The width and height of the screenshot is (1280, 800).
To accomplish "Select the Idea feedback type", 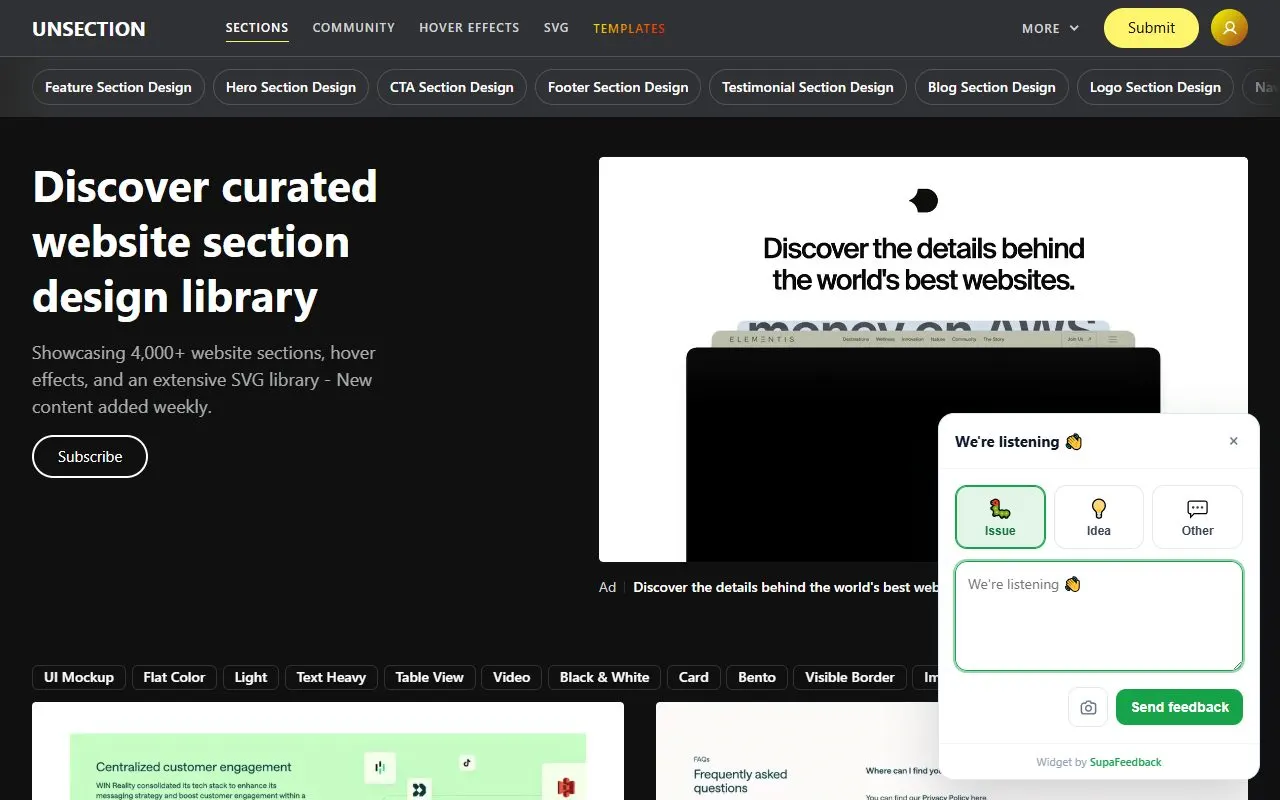I will 1099,517.
